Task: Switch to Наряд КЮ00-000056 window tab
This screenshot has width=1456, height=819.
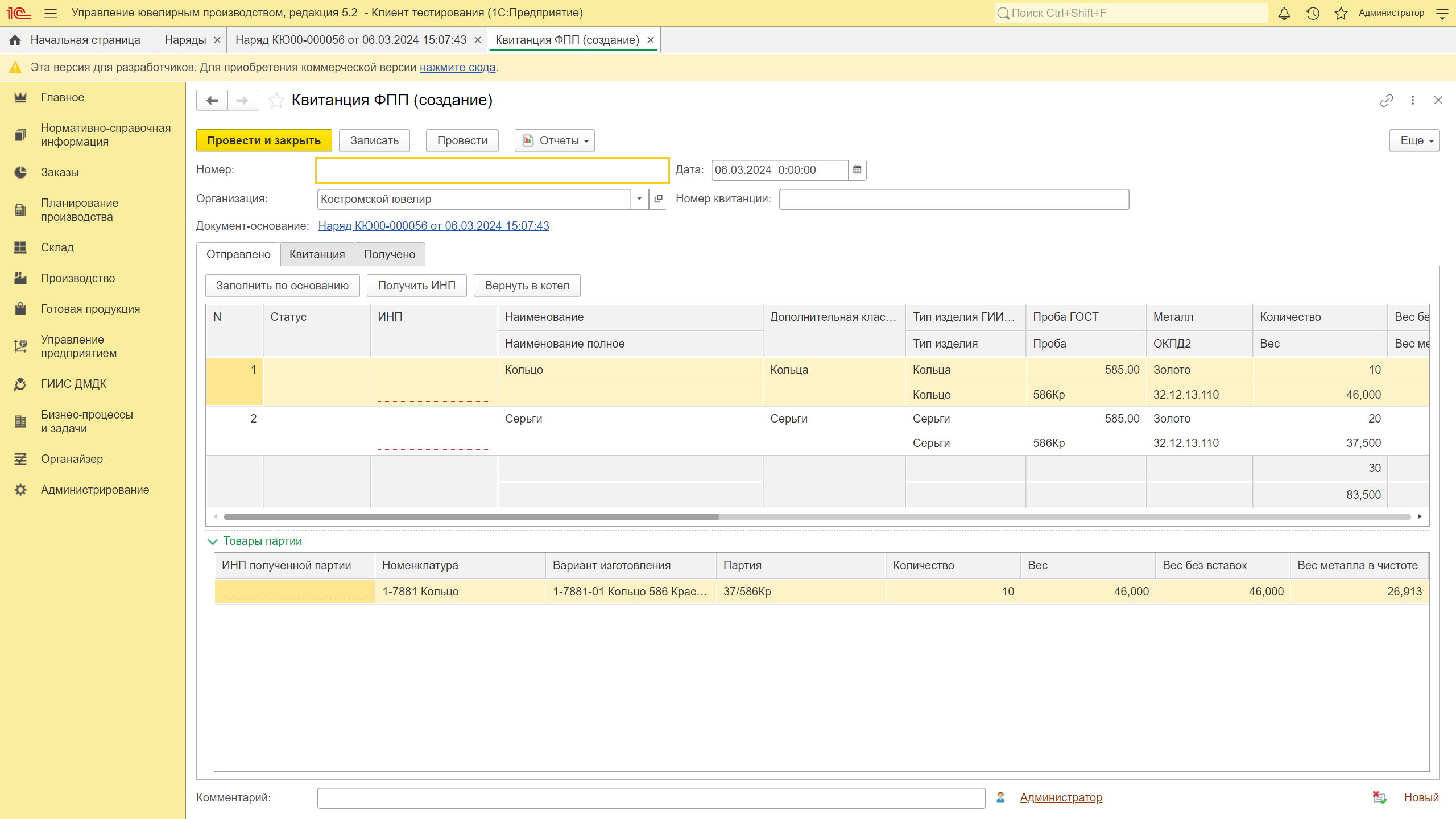Action: click(x=351, y=40)
